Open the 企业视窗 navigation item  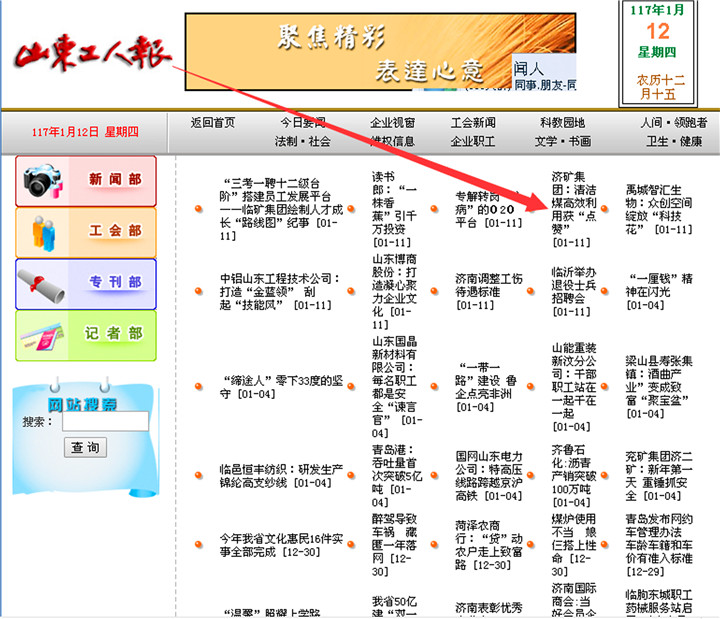tap(392, 122)
